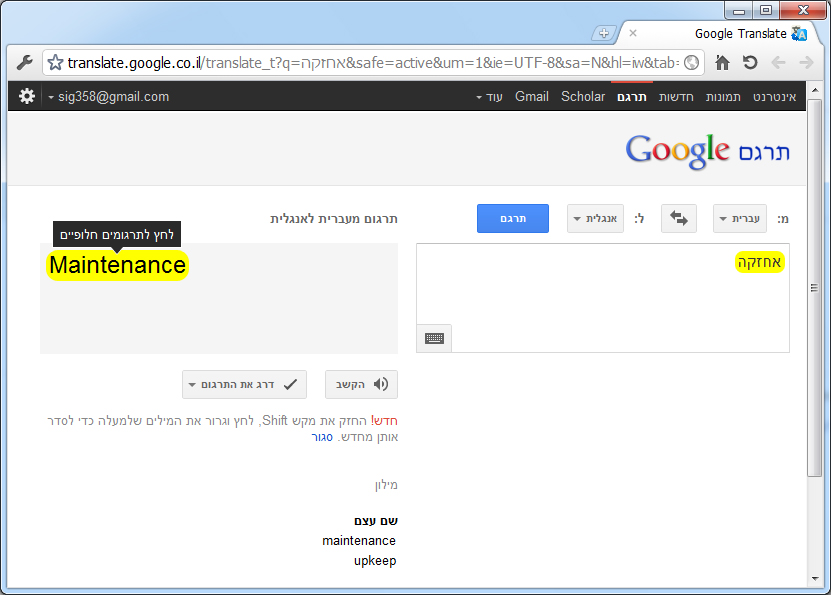Viewport: 831px width, 595px height.
Task: Click the globe icon in the address bar
Action: point(691,63)
